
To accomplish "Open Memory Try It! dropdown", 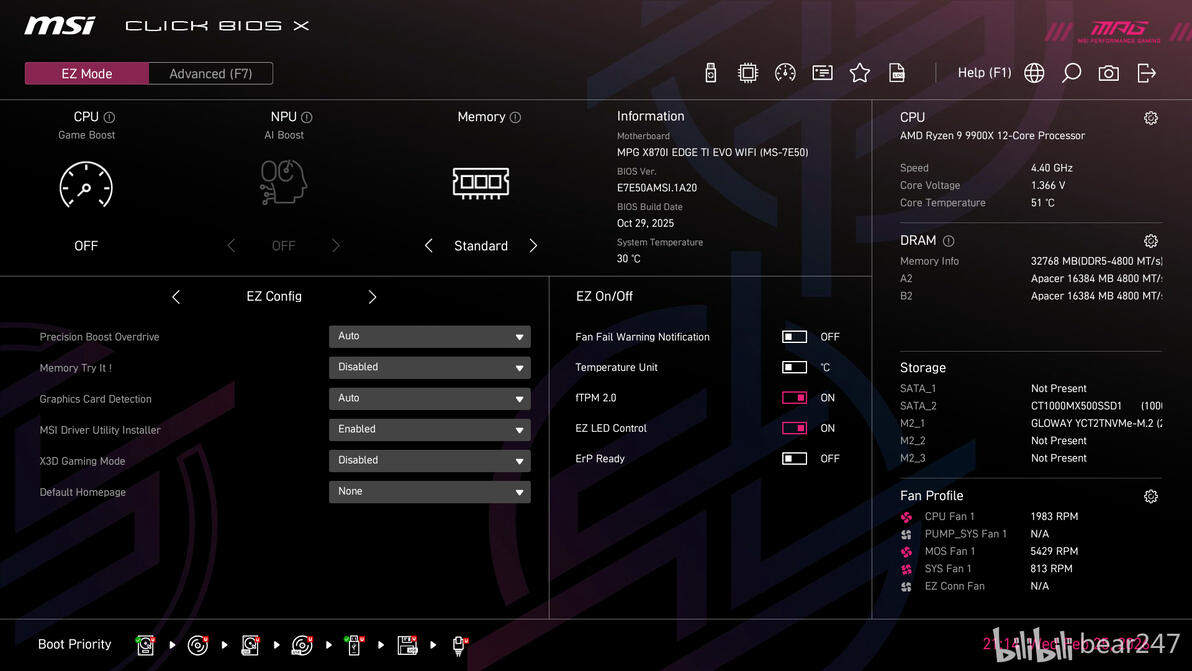I will [x=430, y=368].
